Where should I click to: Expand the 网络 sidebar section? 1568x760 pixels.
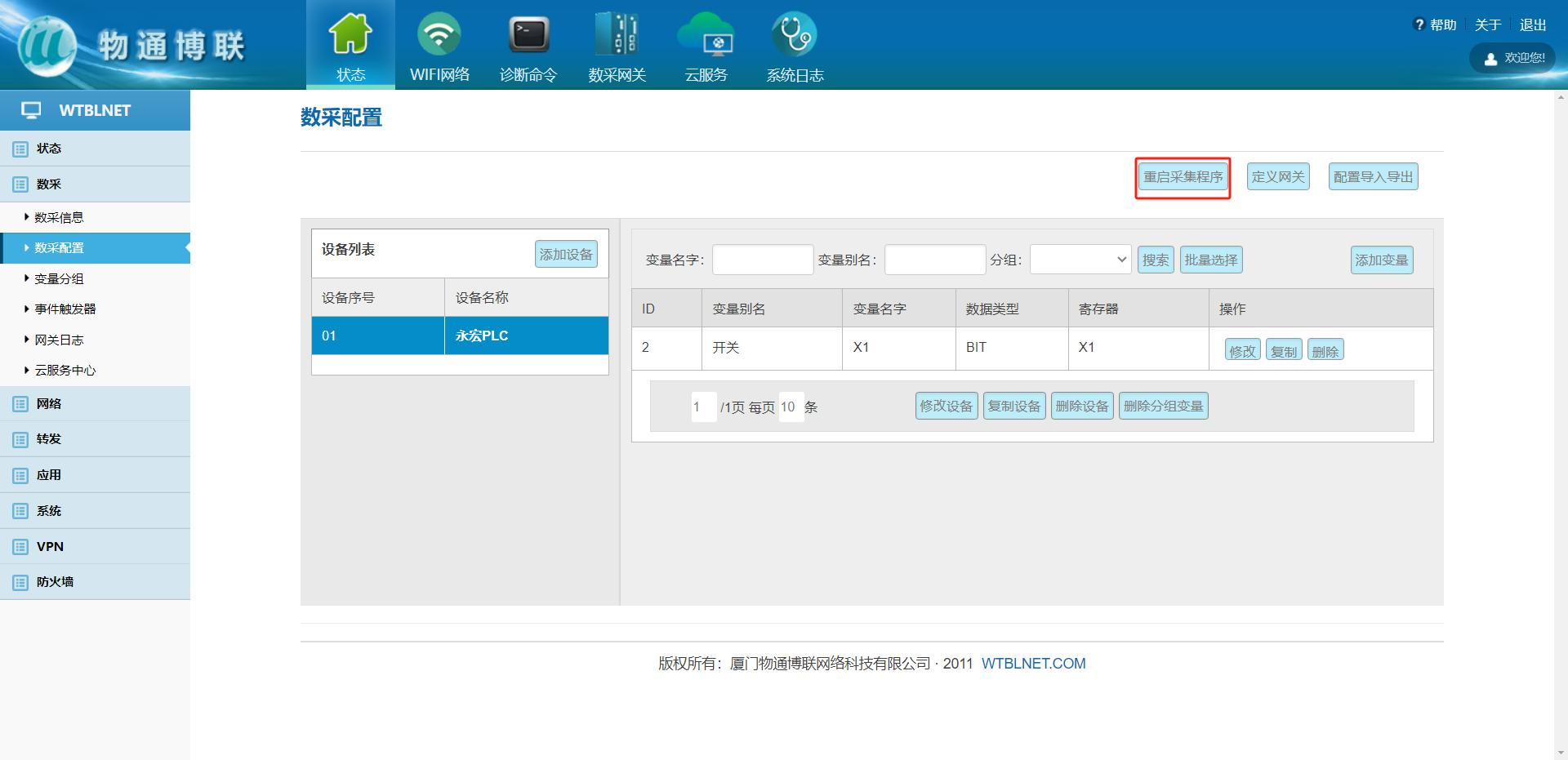click(49, 403)
